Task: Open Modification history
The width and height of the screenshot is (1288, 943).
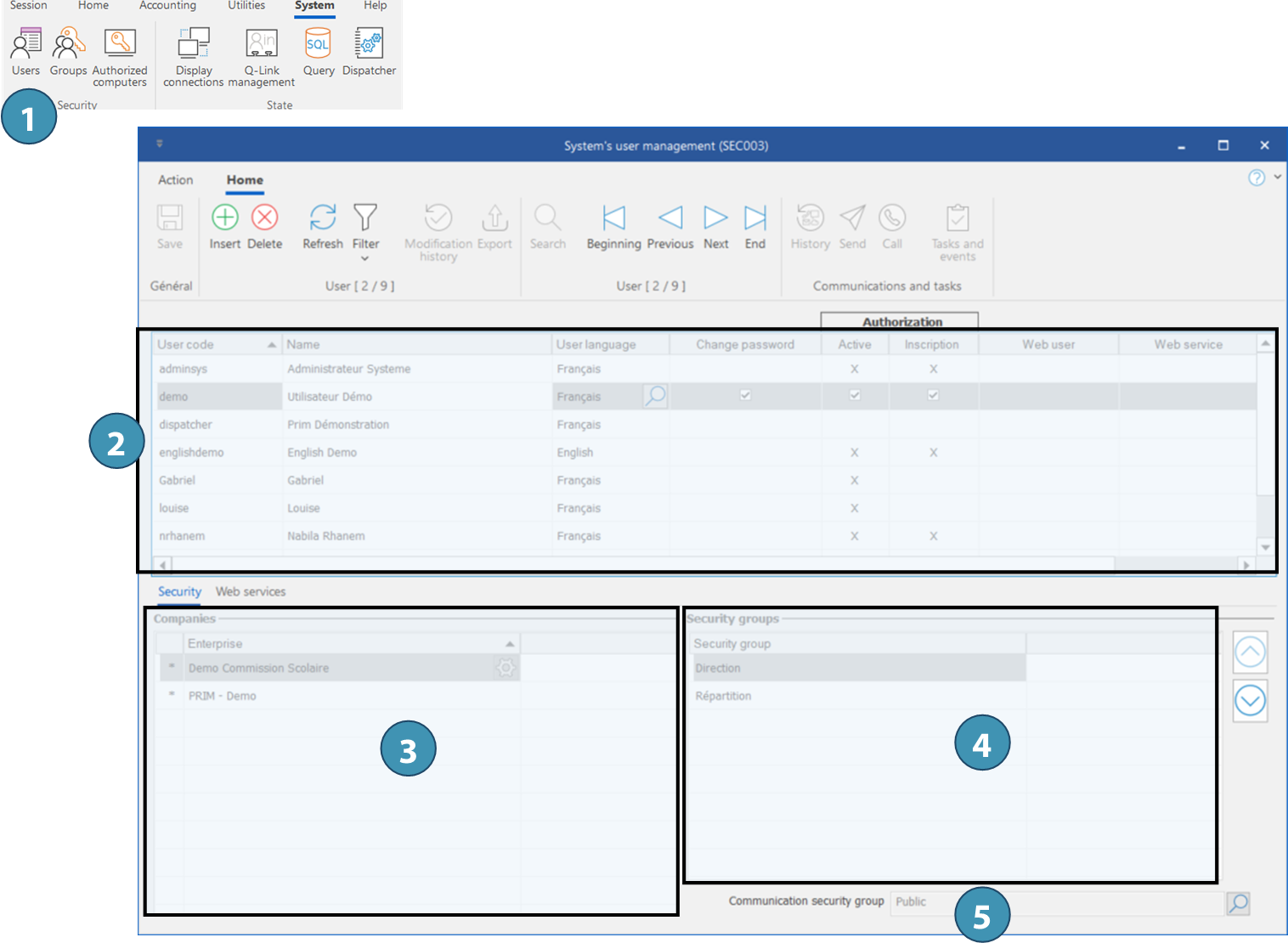Action: coord(438,217)
